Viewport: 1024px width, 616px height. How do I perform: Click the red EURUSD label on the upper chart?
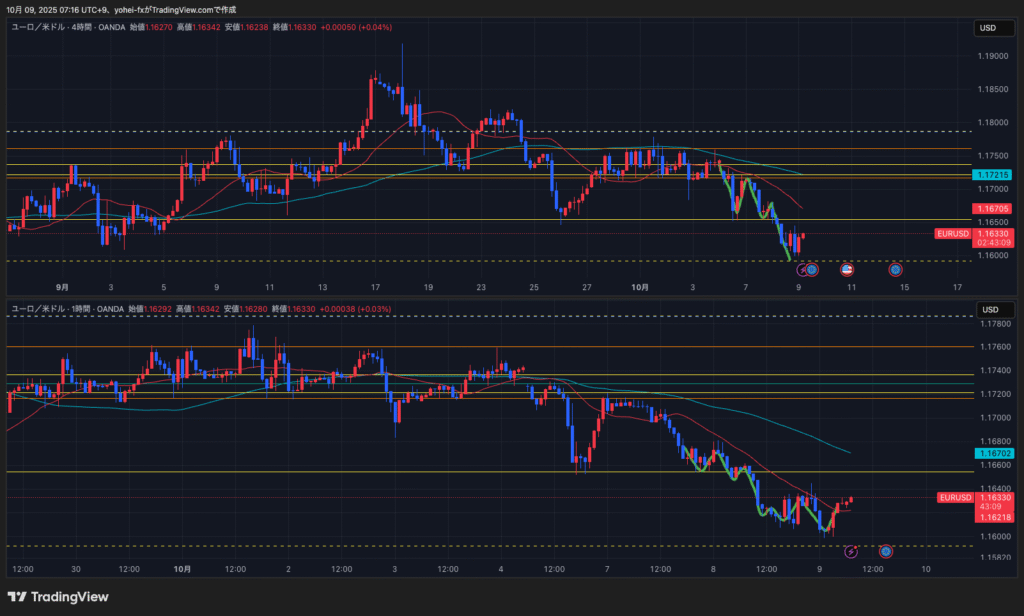(x=953, y=233)
